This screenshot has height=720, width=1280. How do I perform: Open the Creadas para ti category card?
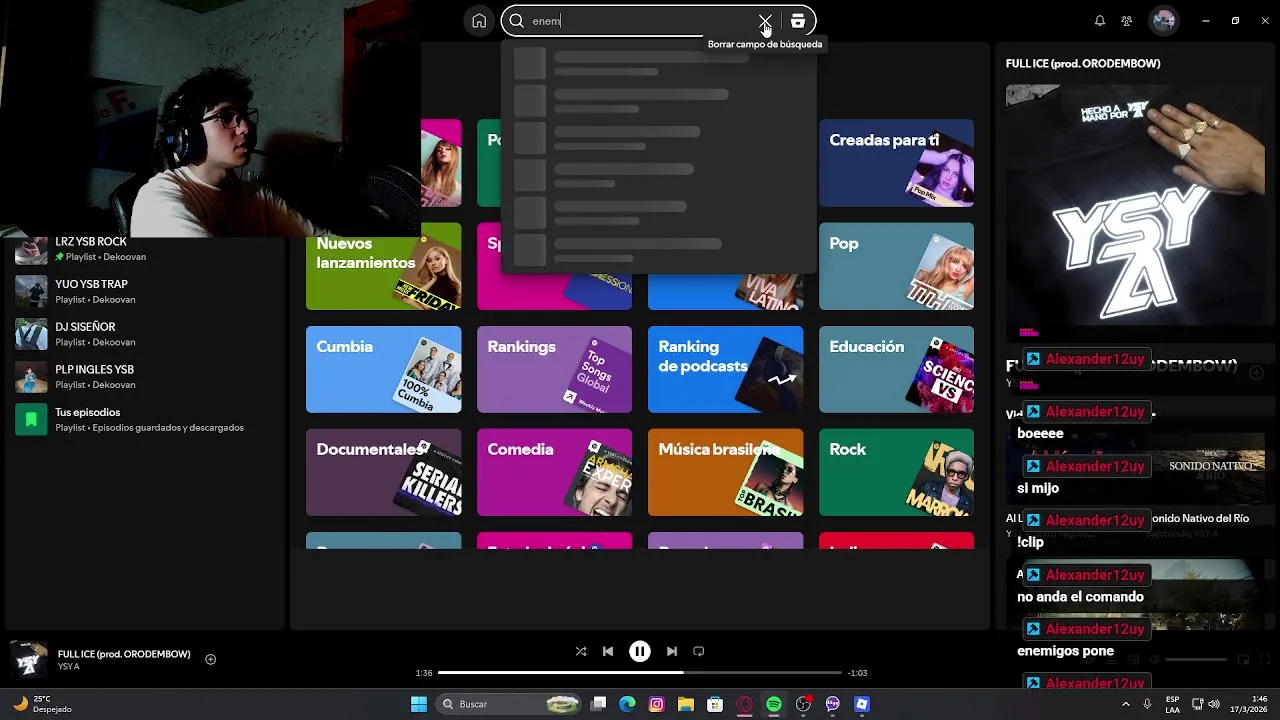click(x=896, y=163)
